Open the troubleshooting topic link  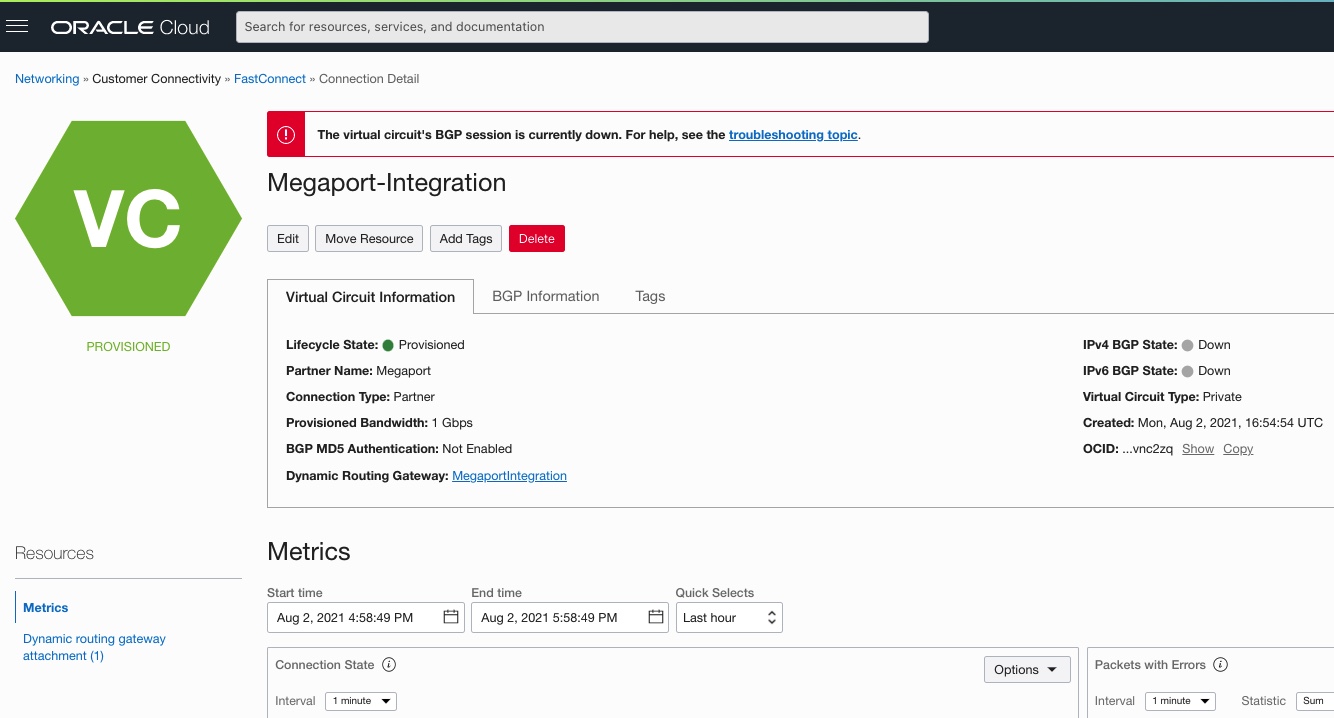click(793, 135)
